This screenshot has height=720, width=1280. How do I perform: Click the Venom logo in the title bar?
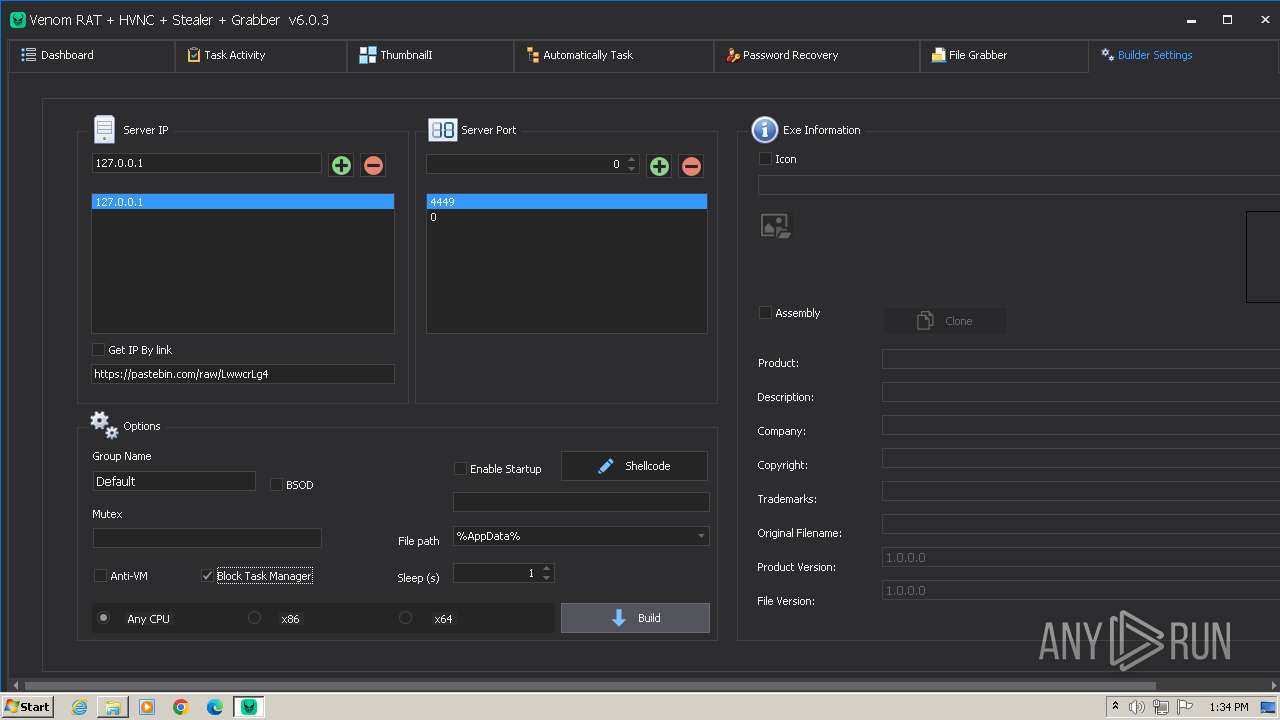click(17, 20)
